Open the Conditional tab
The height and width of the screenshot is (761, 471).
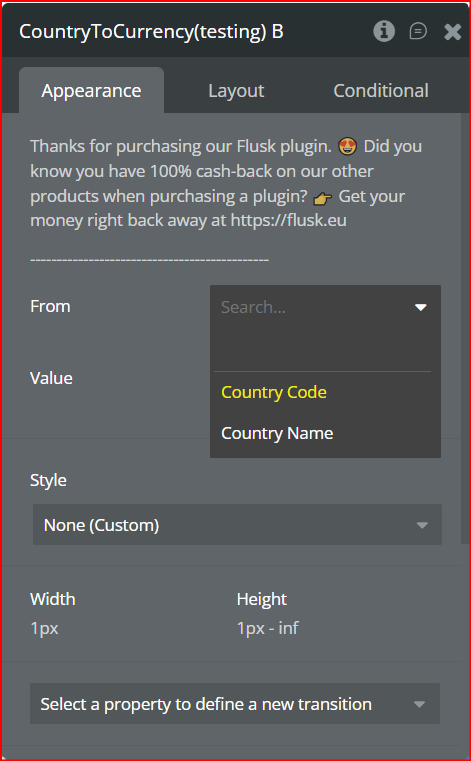pyautogui.click(x=381, y=91)
